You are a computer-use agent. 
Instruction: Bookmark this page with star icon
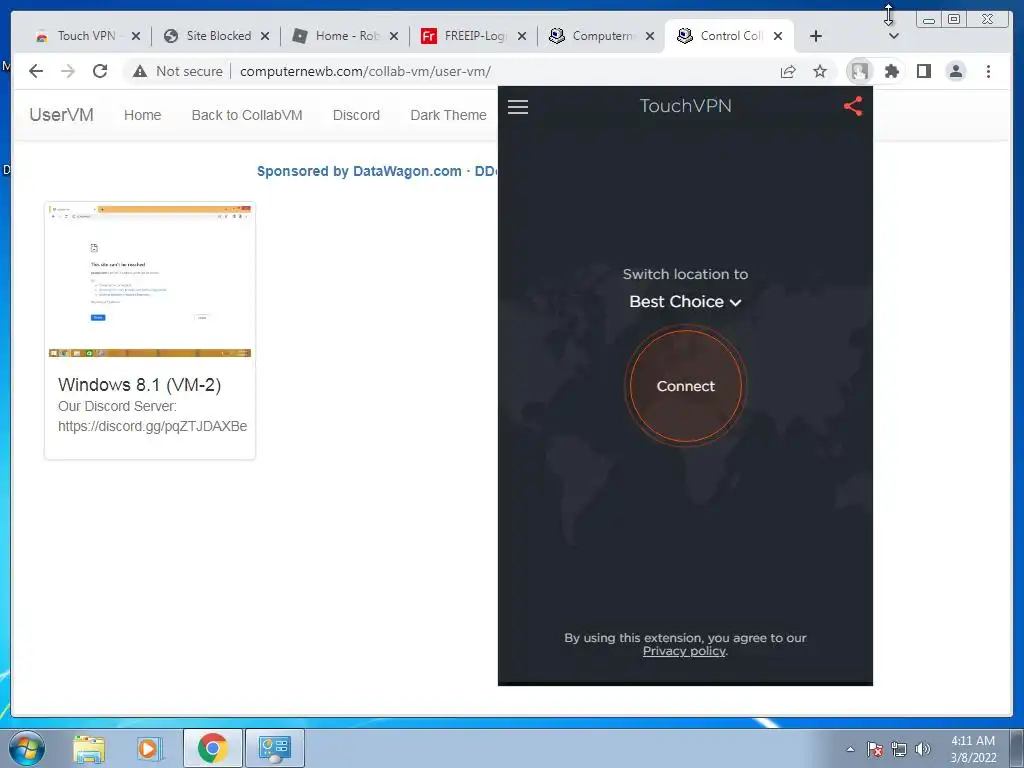[820, 71]
